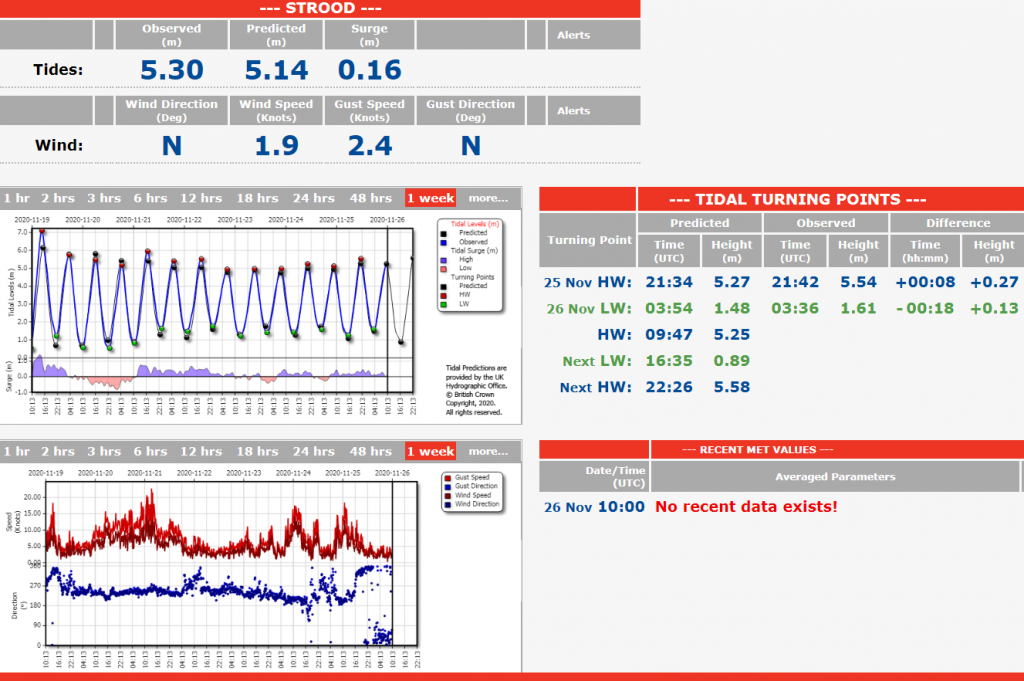Choose 48 hrs for the wind chart
The width and height of the screenshot is (1024, 681).
click(371, 451)
